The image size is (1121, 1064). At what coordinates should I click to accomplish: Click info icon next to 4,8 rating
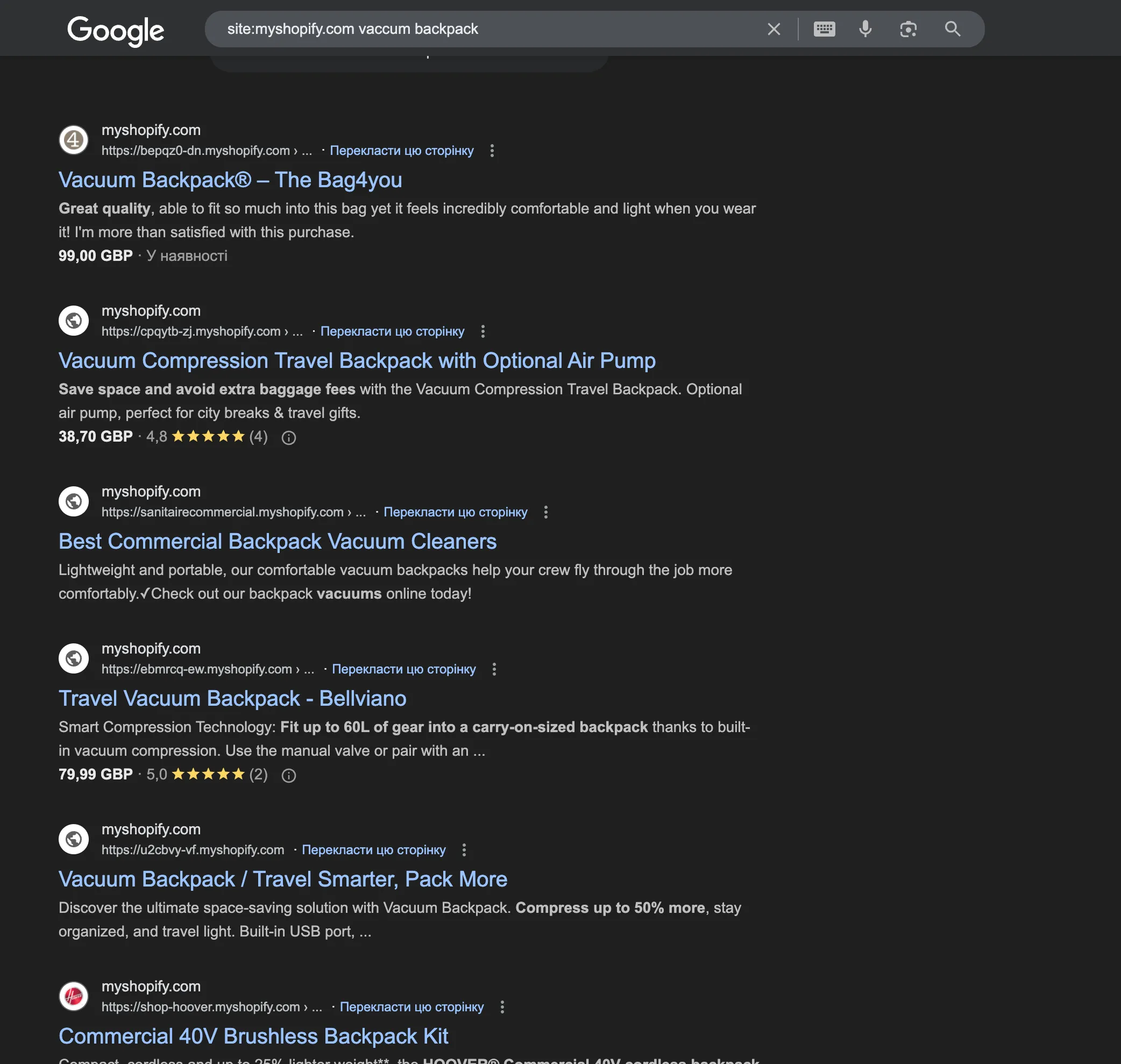coord(289,437)
